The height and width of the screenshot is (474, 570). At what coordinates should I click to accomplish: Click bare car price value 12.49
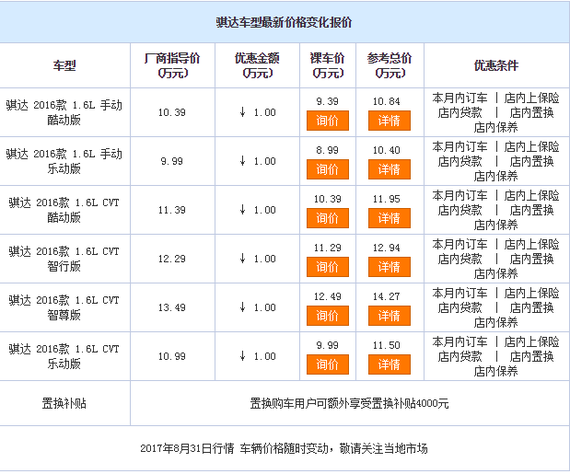pos(328,296)
